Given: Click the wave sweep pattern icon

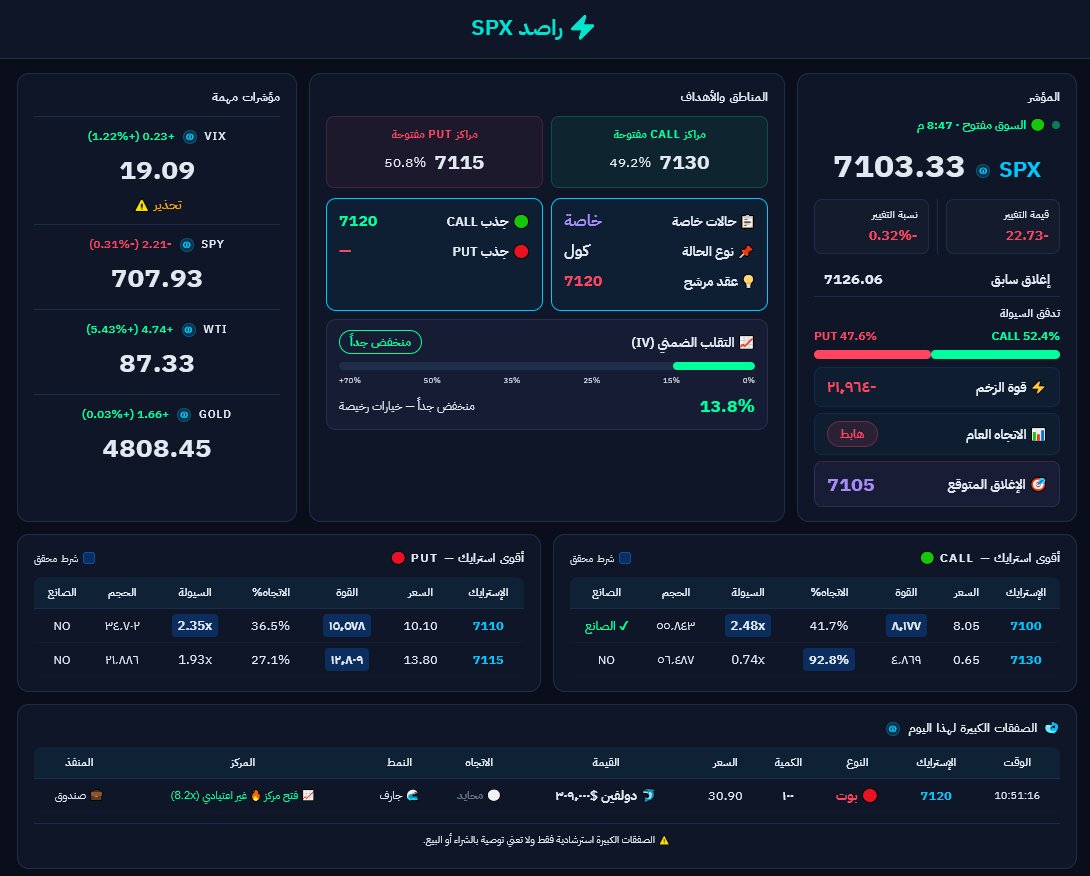Looking at the screenshot, I should click(x=412, y=795).
